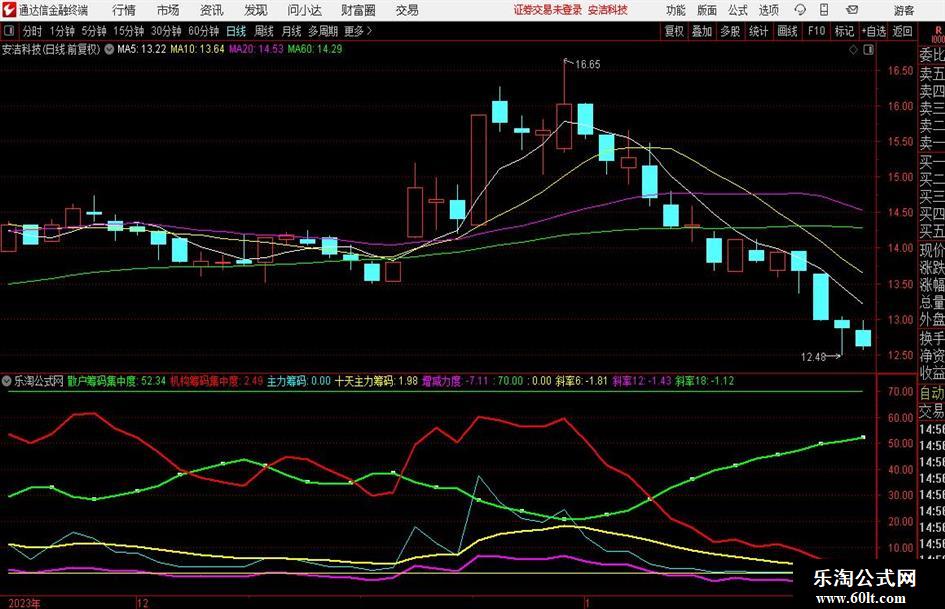Click the MA20: 14.53 label

pyautogui.click(x=256, y=49)
